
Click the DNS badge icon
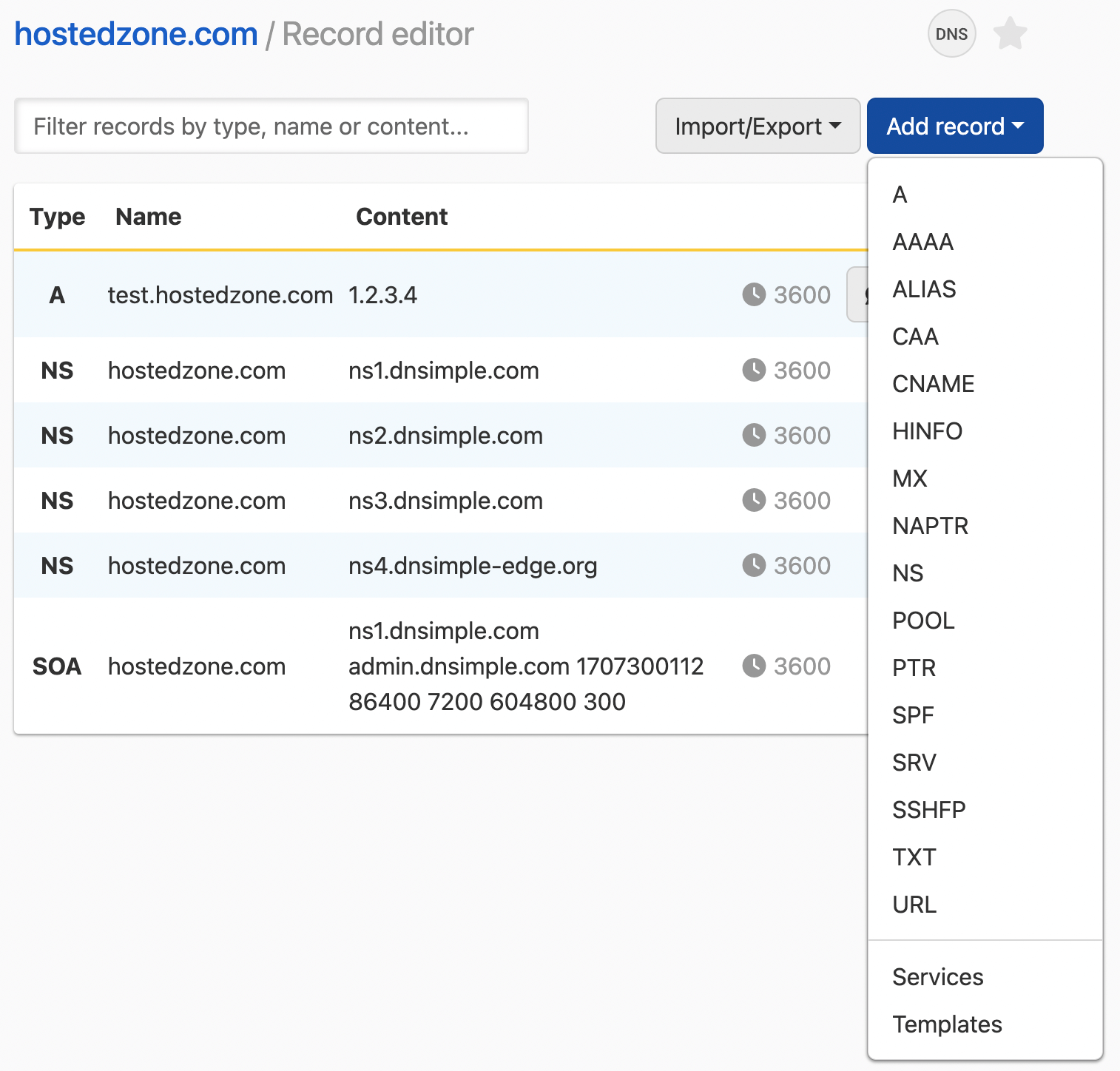(x=951, y=33)
